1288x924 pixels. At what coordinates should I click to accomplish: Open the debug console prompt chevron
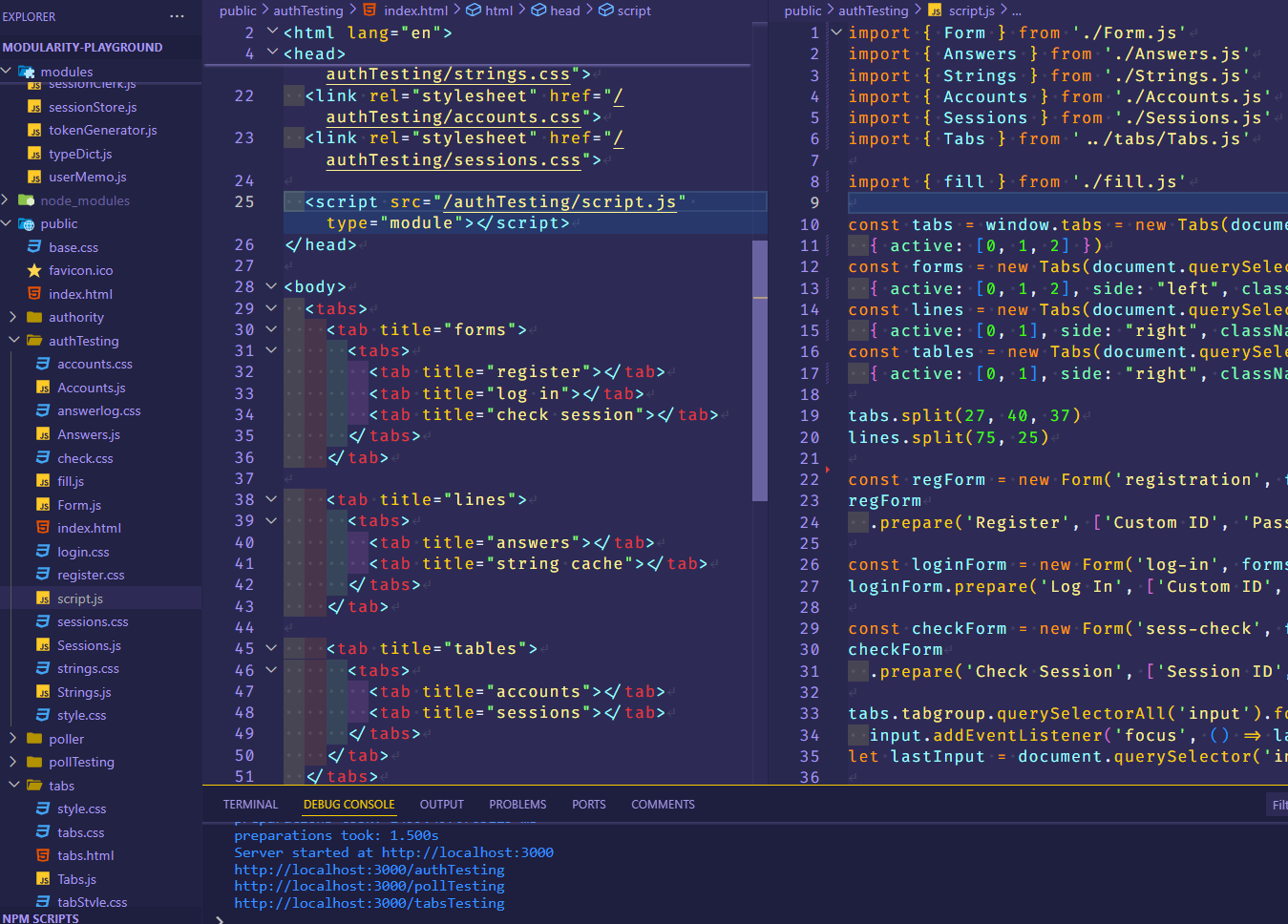(x=220, y=919)
